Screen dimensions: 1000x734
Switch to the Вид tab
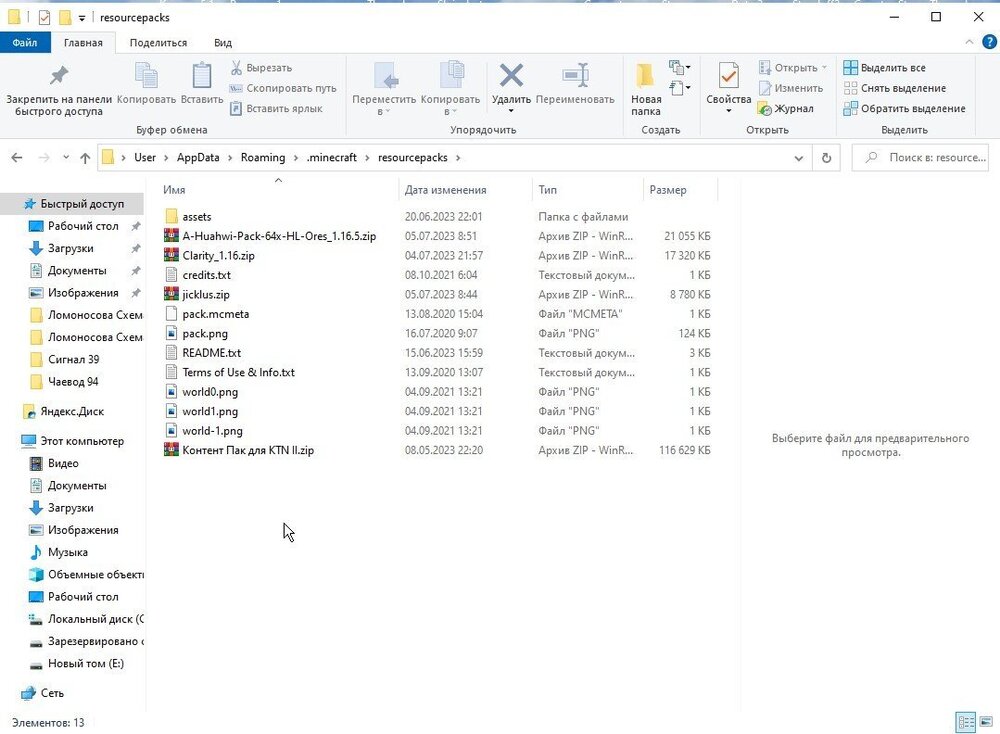coord(223,43)
